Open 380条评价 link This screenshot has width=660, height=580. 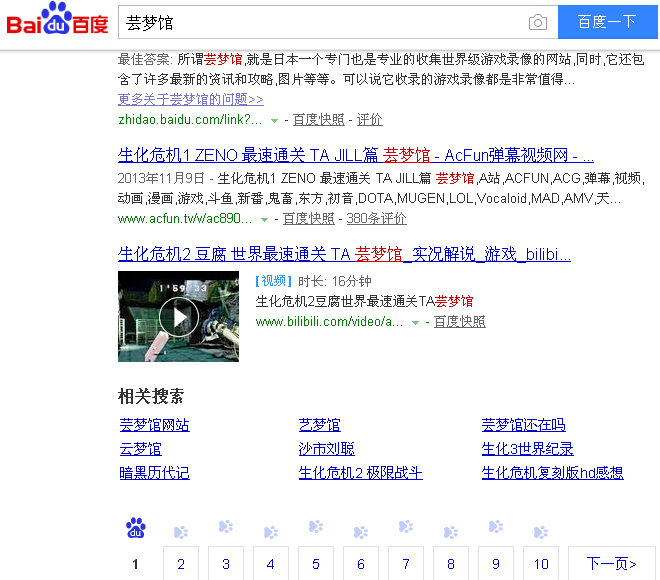tap(376, 218)
